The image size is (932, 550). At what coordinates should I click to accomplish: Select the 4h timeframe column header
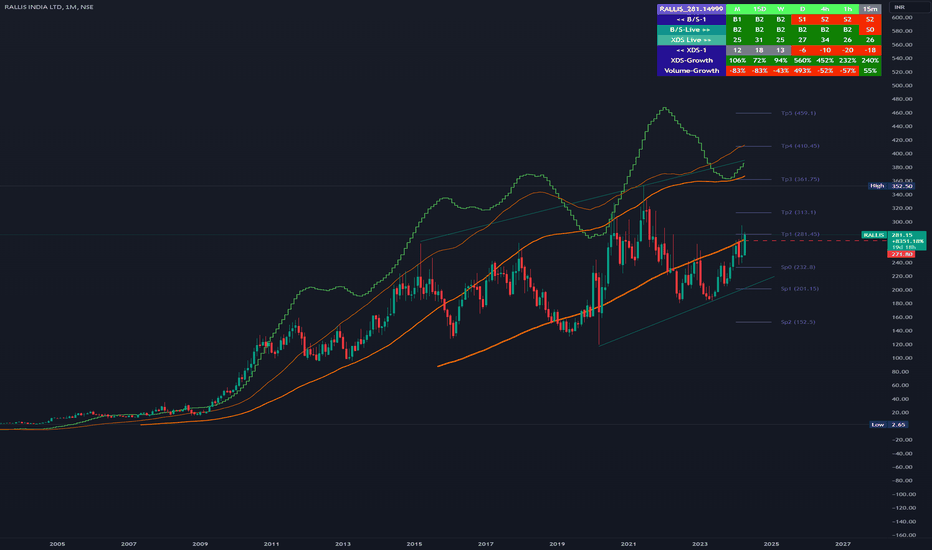pos(825,9)
